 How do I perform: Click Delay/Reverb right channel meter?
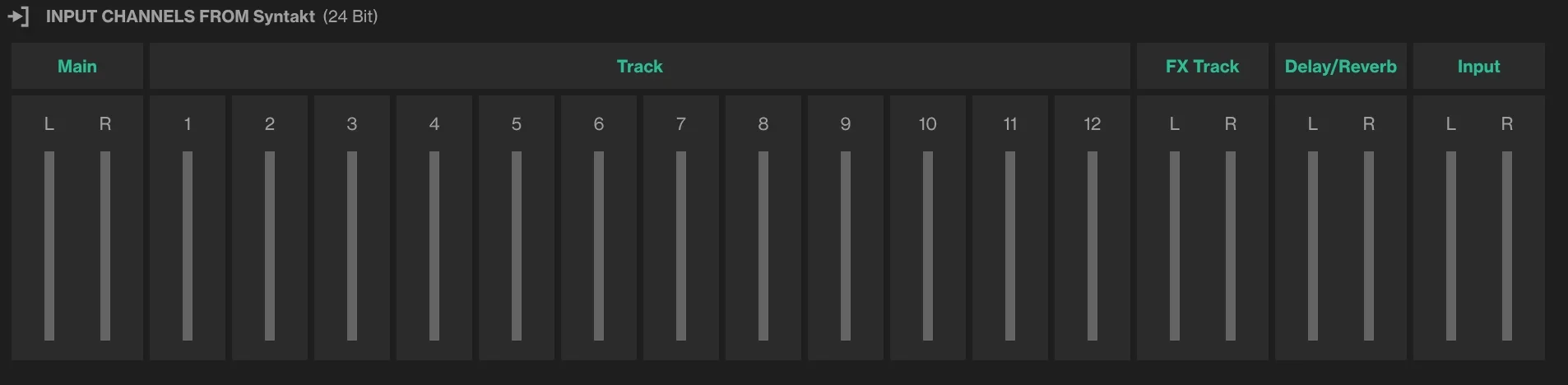point(1369,245)
